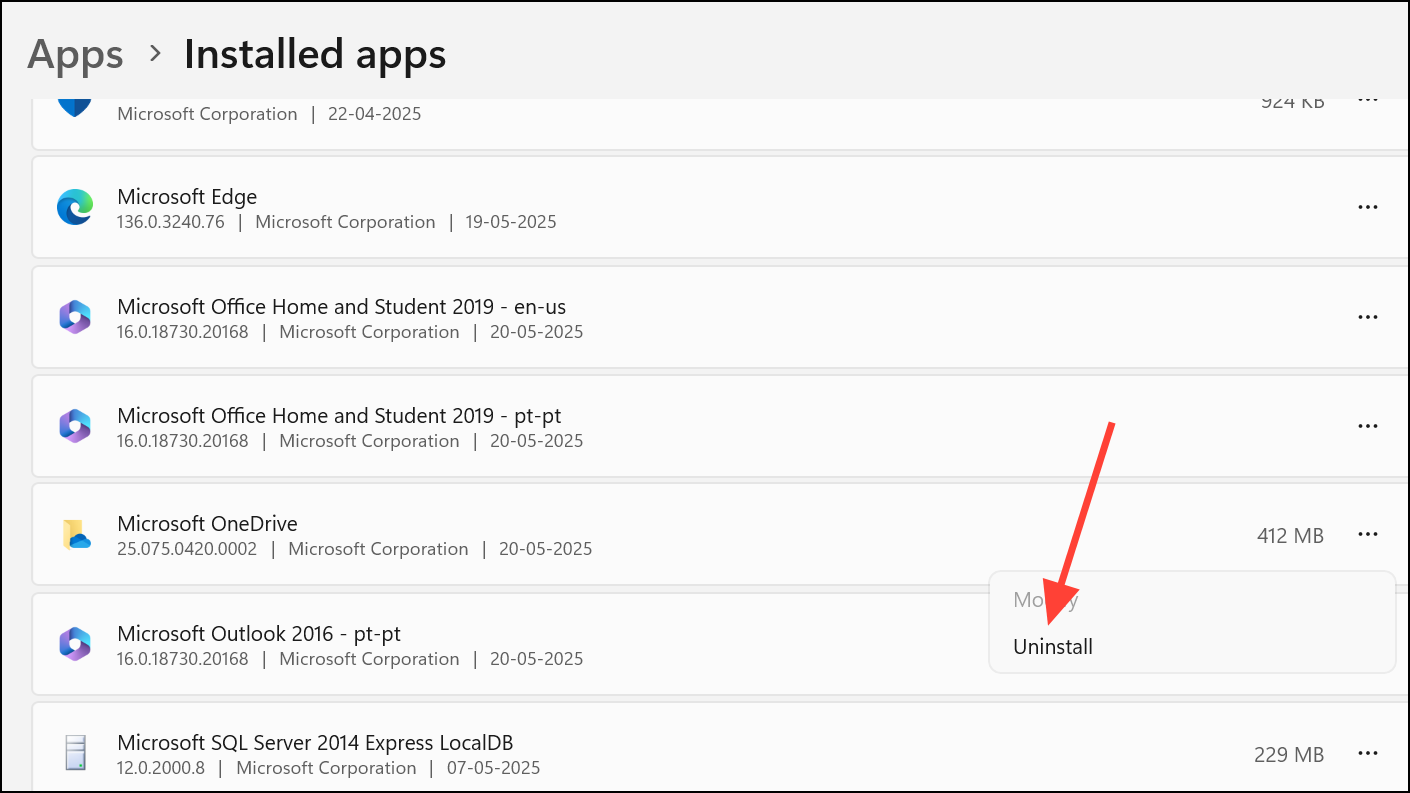Open the three-dot menu for Office 2019 pt-pt
The image size is (1410, 793).
pos(1368,426)
